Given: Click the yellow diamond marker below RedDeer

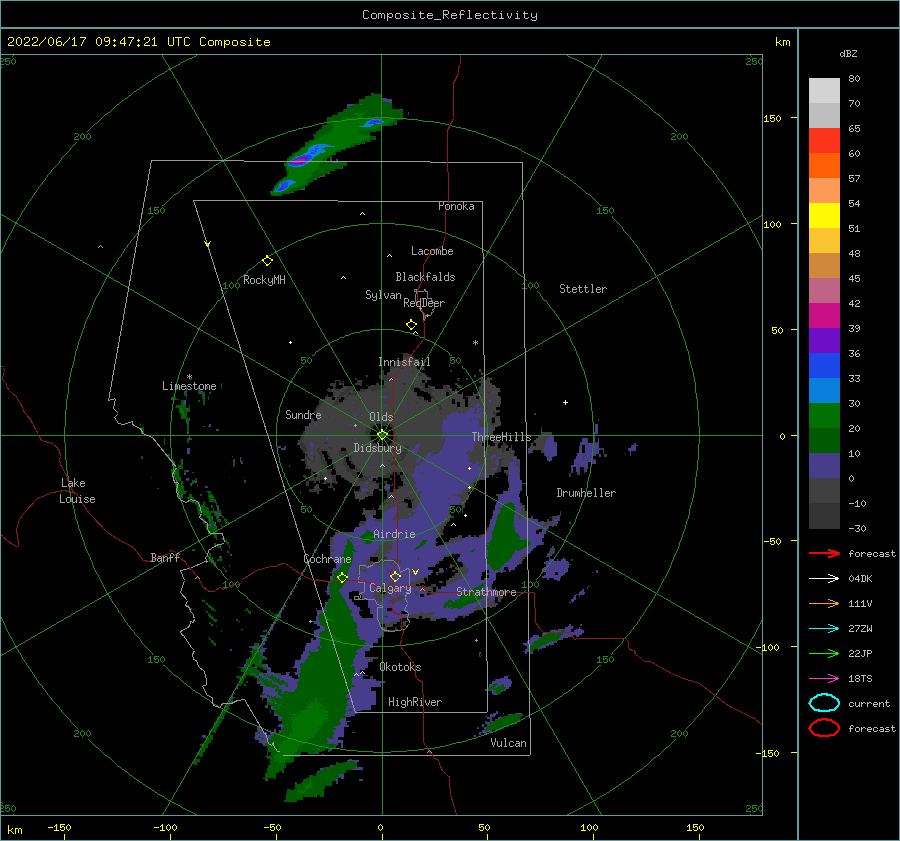Looking at the screenshot, I should [411, 324].
